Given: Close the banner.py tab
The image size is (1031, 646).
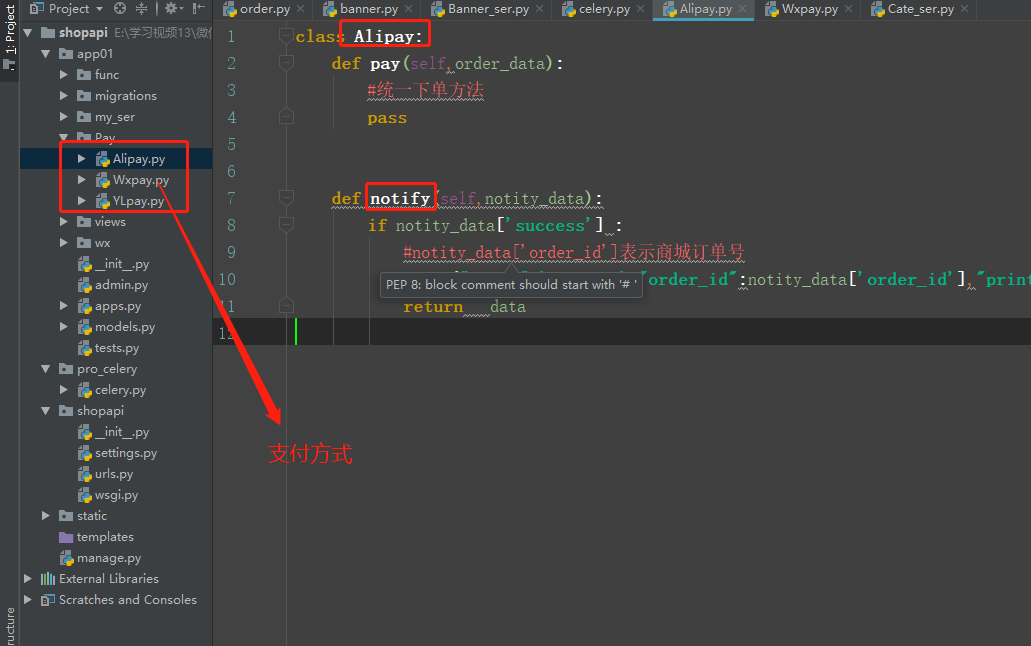Looking at the screenshot, I should [407, 9].
